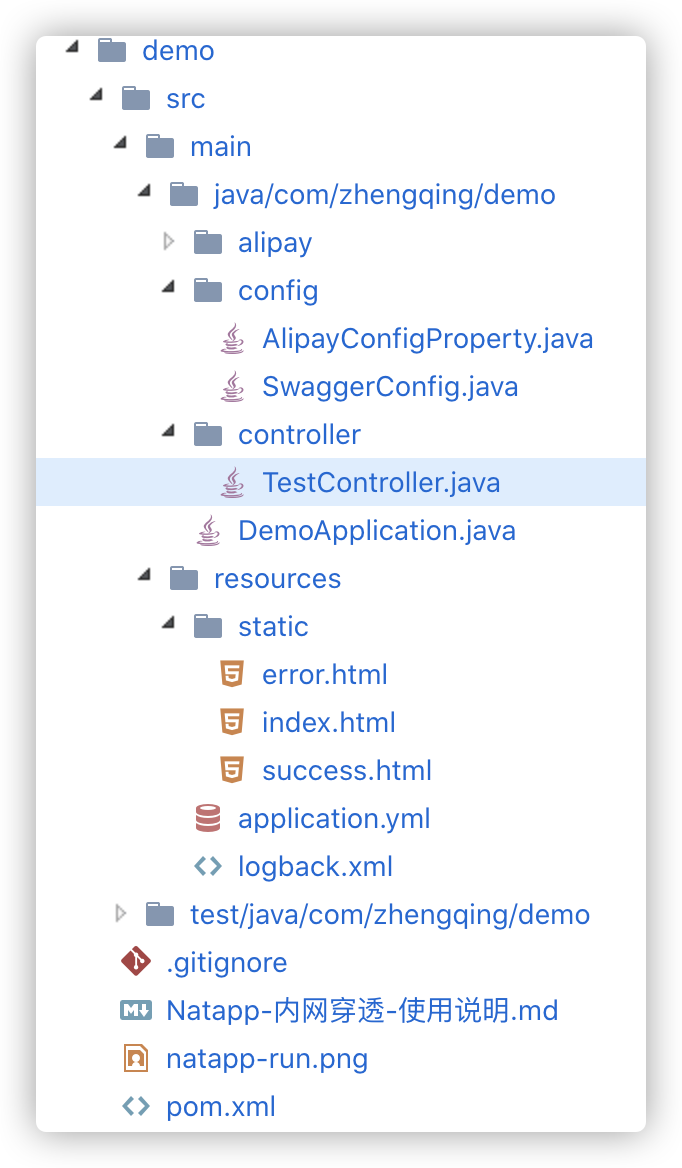Click the HTML5 icon beside success.html
The width and height of the screenshot is (682, 1168).
point(232,770)
